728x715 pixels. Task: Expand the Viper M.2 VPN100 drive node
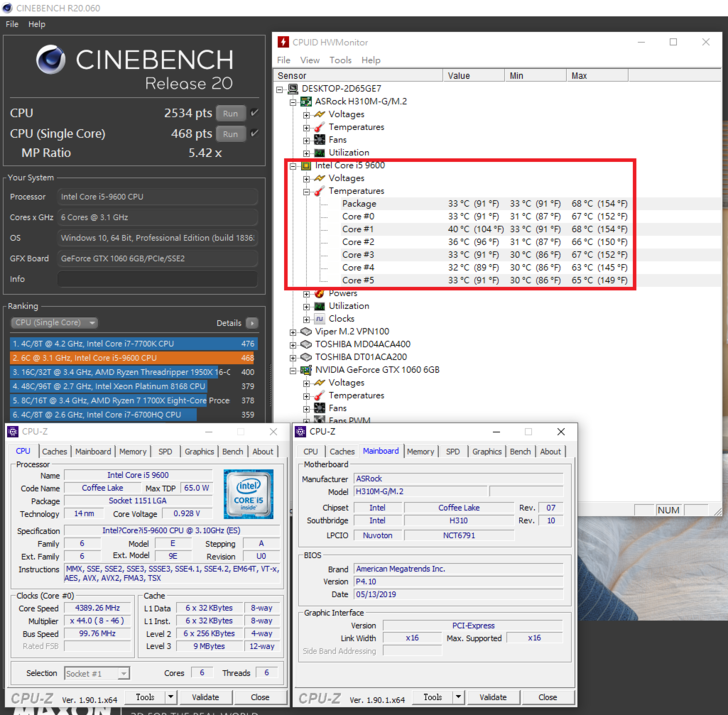point(293,331)
